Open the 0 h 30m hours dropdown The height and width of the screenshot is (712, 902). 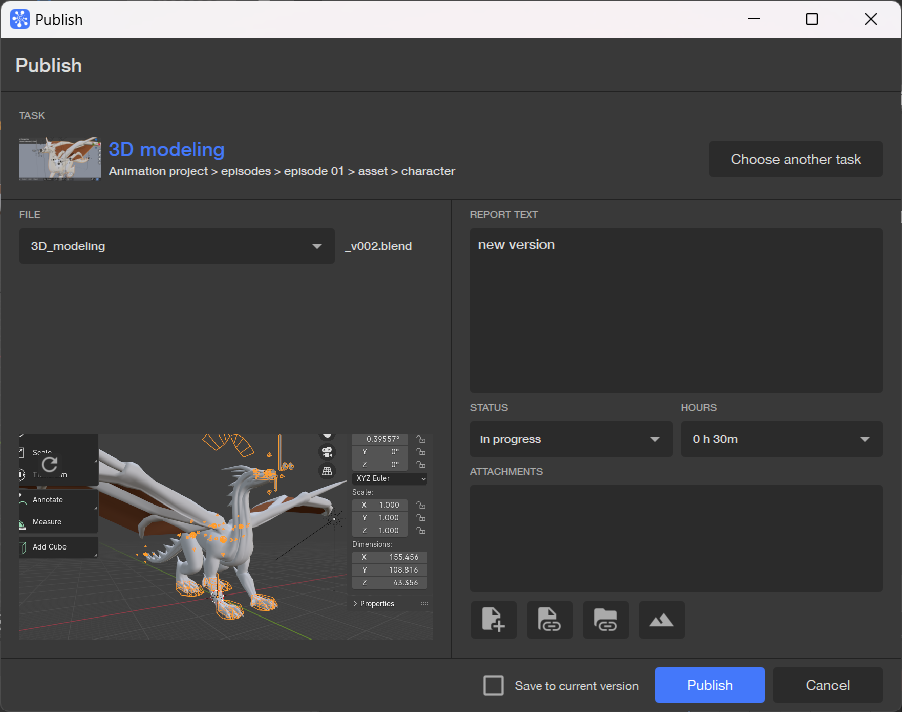[781, 439]
